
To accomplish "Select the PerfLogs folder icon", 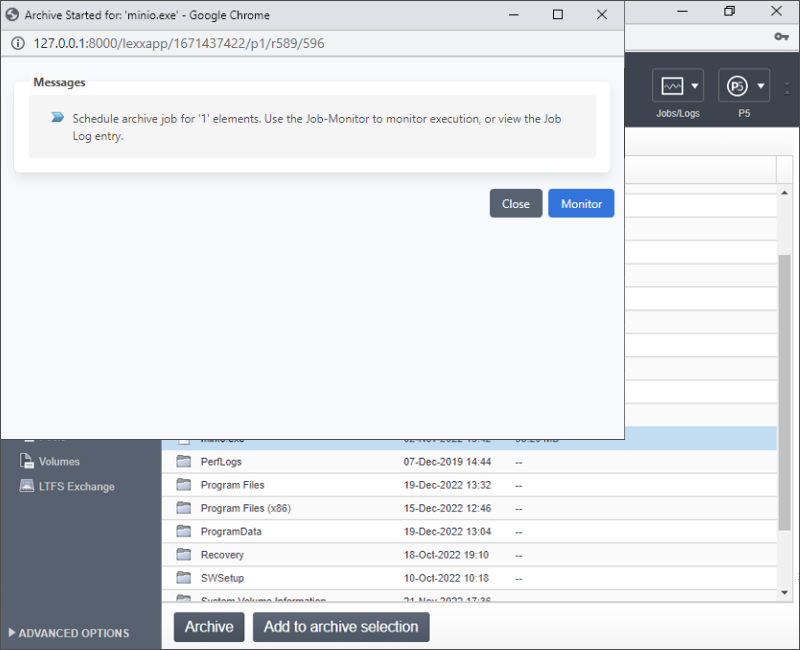I will (184, 462).
